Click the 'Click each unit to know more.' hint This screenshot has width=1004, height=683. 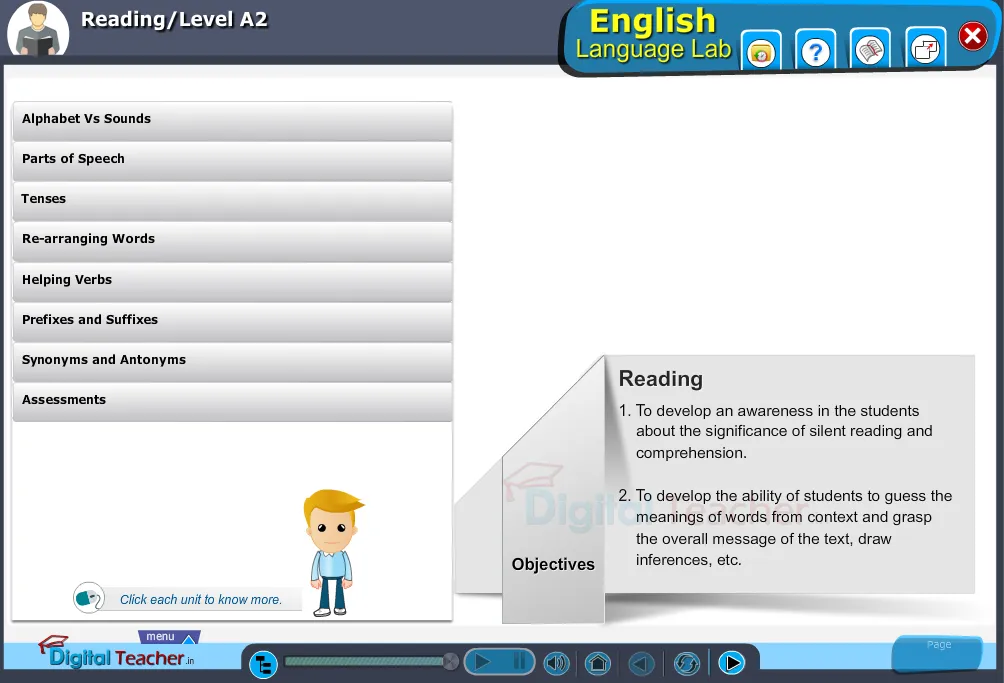(x=200, y=600)
